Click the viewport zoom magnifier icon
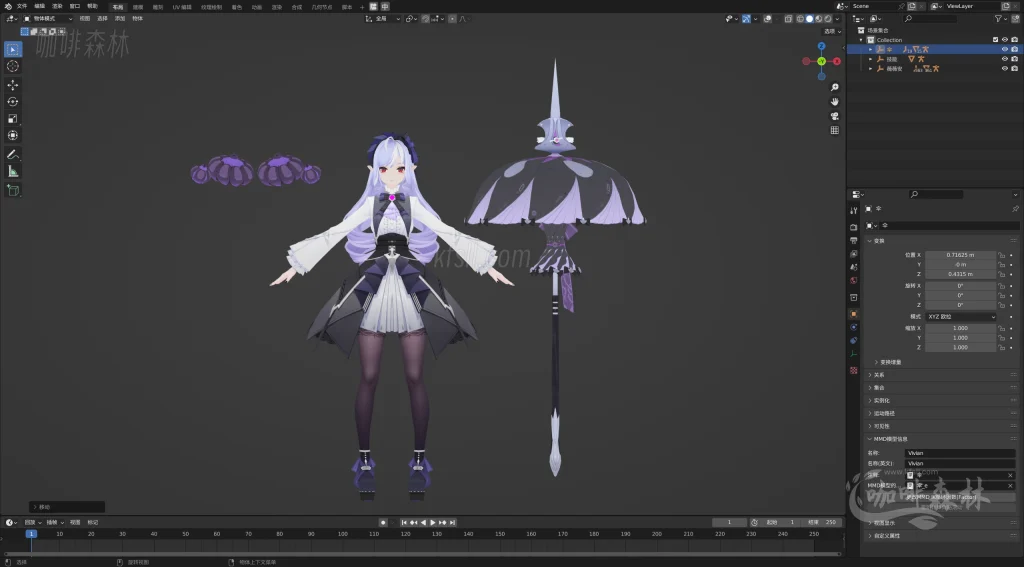This screenshot has height=567, width=1024. point(835,87)
